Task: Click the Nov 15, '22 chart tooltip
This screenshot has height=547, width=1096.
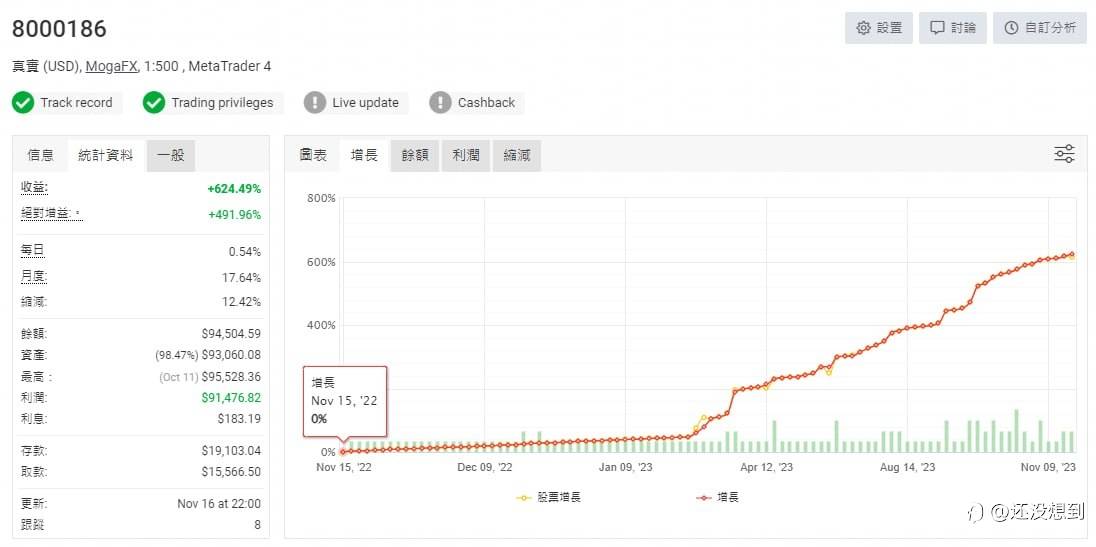Action: (x=345, y=401)
